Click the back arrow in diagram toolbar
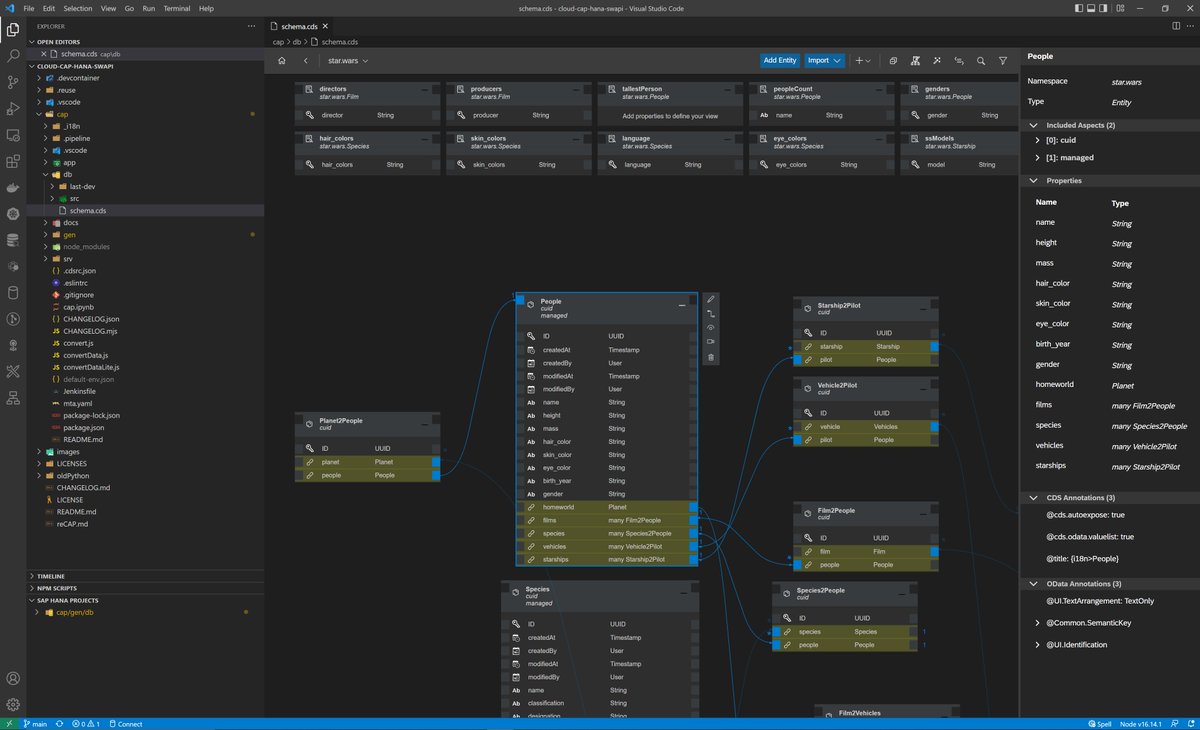 click(305, 61)
